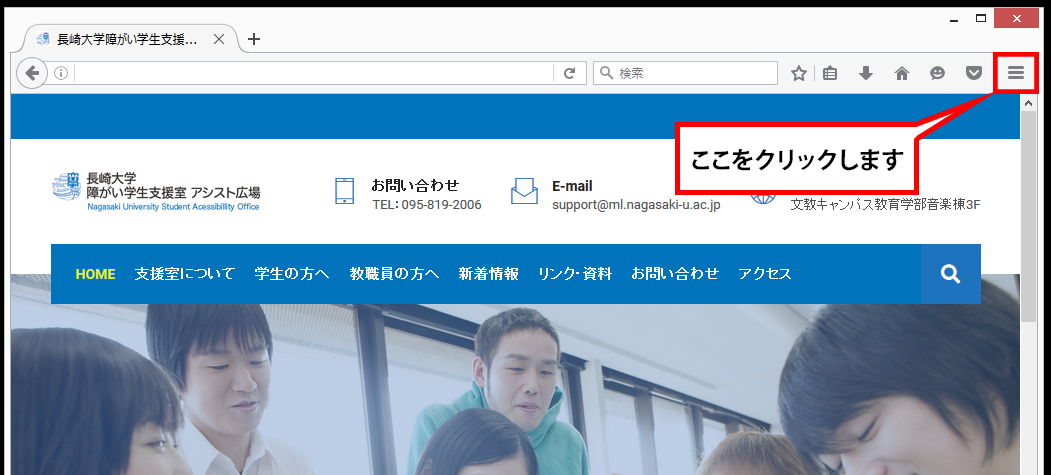The height and width of the screenshot is (475, 1051).
Task: Open お問い合わせ navigation menu item
Action: [675, 273]
